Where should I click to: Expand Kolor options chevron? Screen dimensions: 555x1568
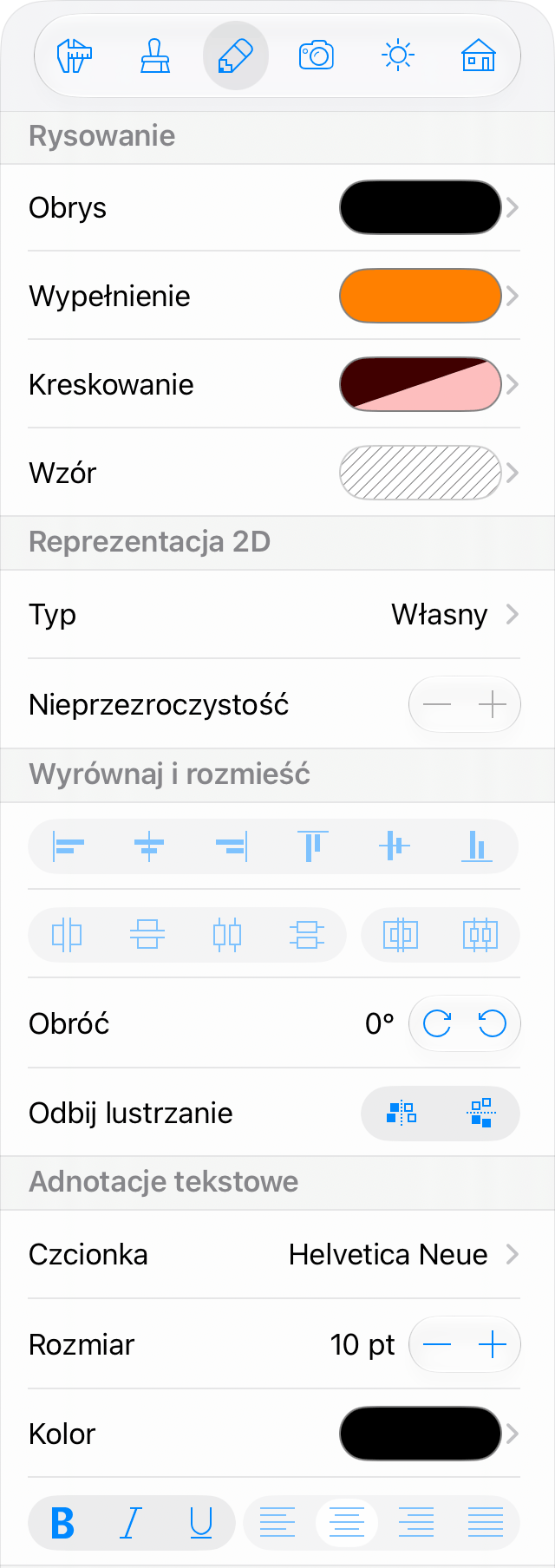513,1434
